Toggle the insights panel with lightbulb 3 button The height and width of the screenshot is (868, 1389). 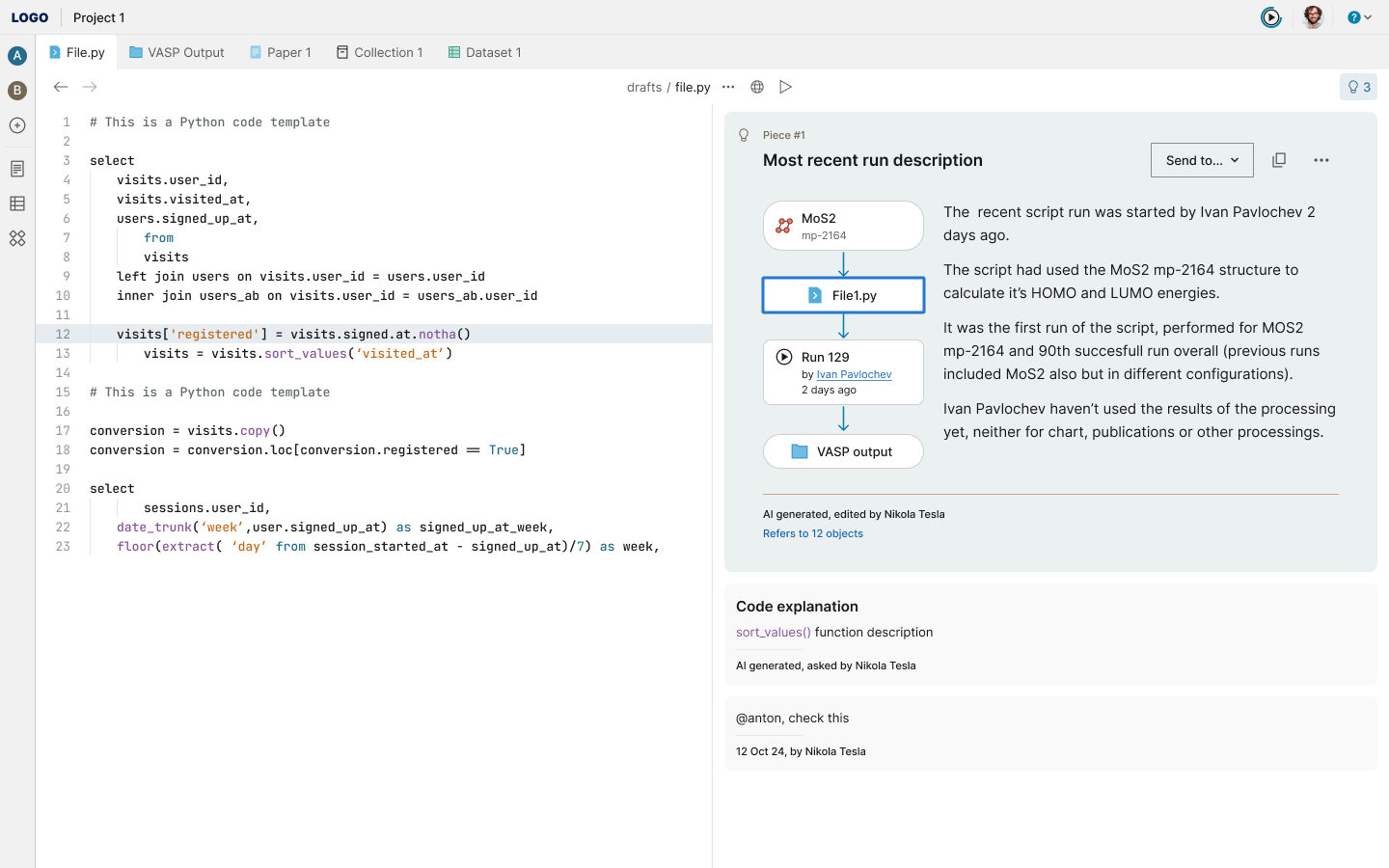coord(1358,87)
